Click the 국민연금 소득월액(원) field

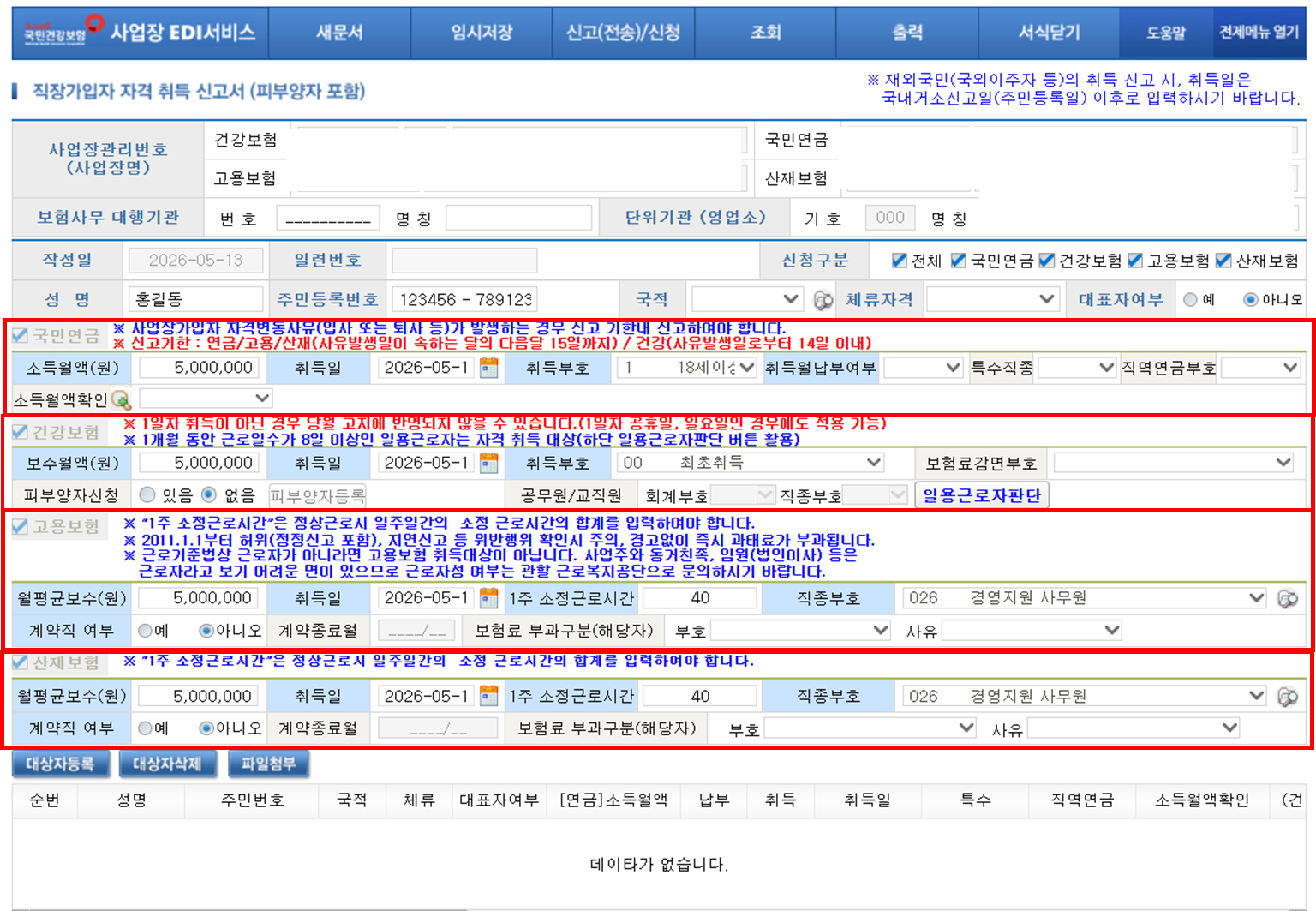pos(200,368)
